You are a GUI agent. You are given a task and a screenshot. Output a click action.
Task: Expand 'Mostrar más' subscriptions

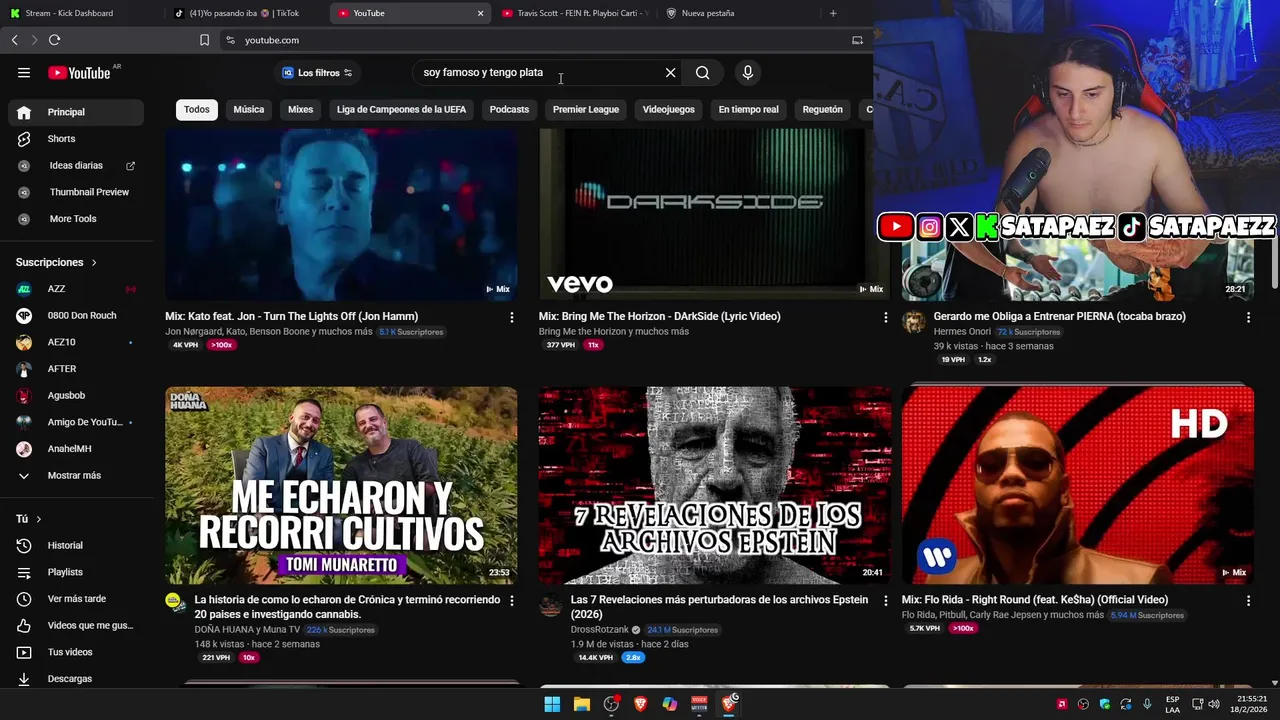click(x=76, y=475)
